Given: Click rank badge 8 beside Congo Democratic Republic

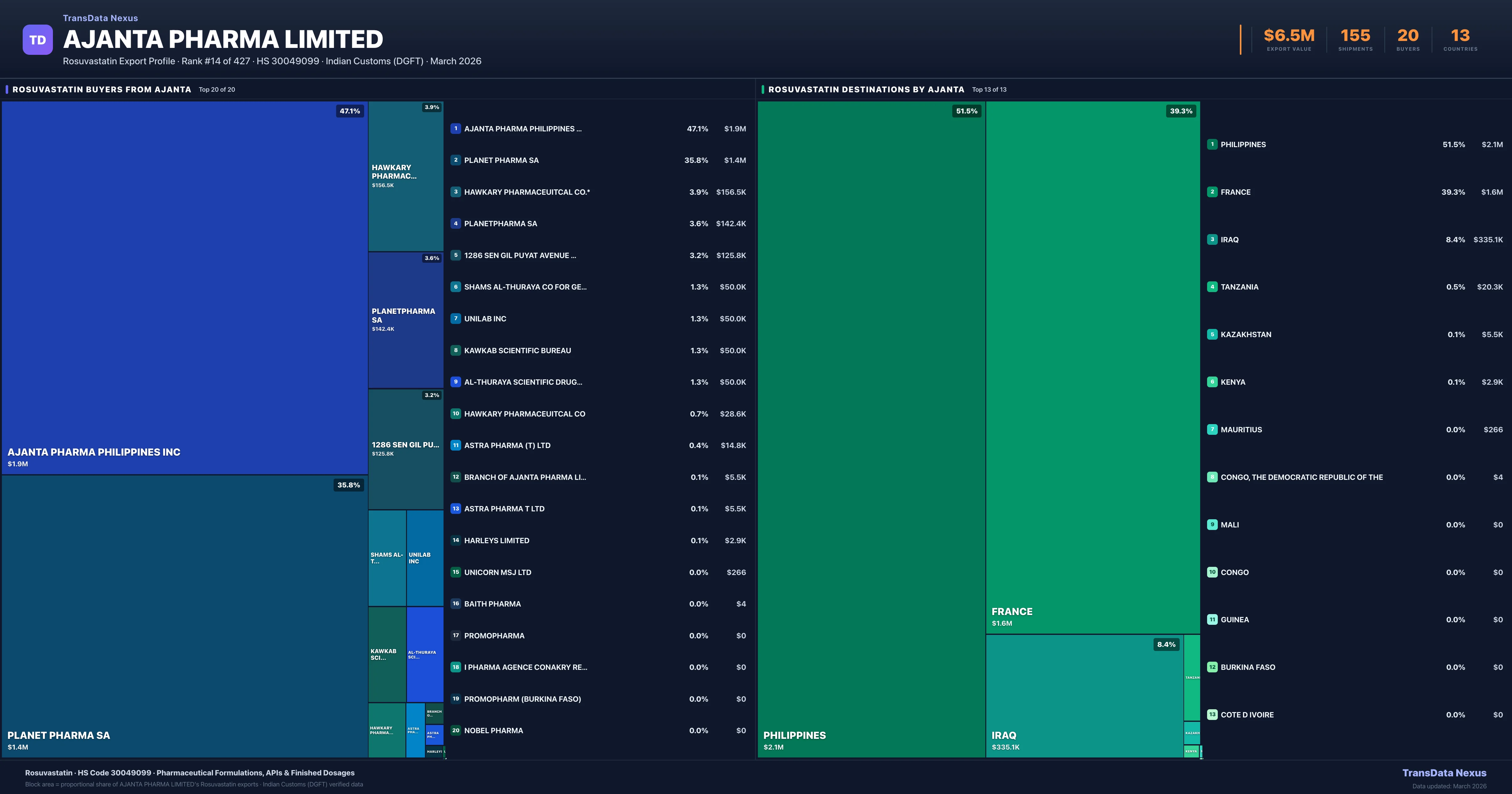Looking at the screenshot, I should [x=1212, y=477].
